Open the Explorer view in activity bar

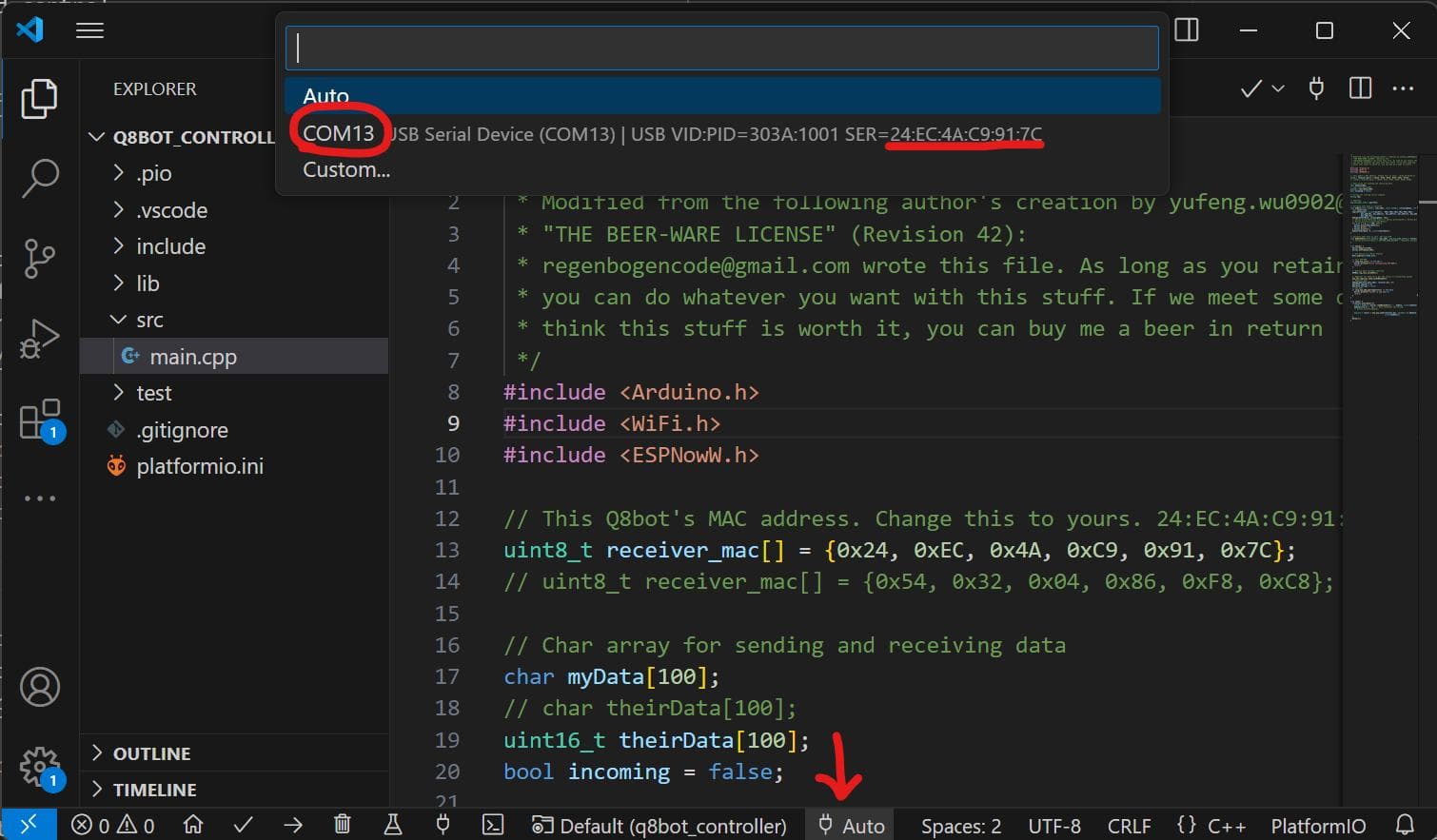click(x=39, y=99)
